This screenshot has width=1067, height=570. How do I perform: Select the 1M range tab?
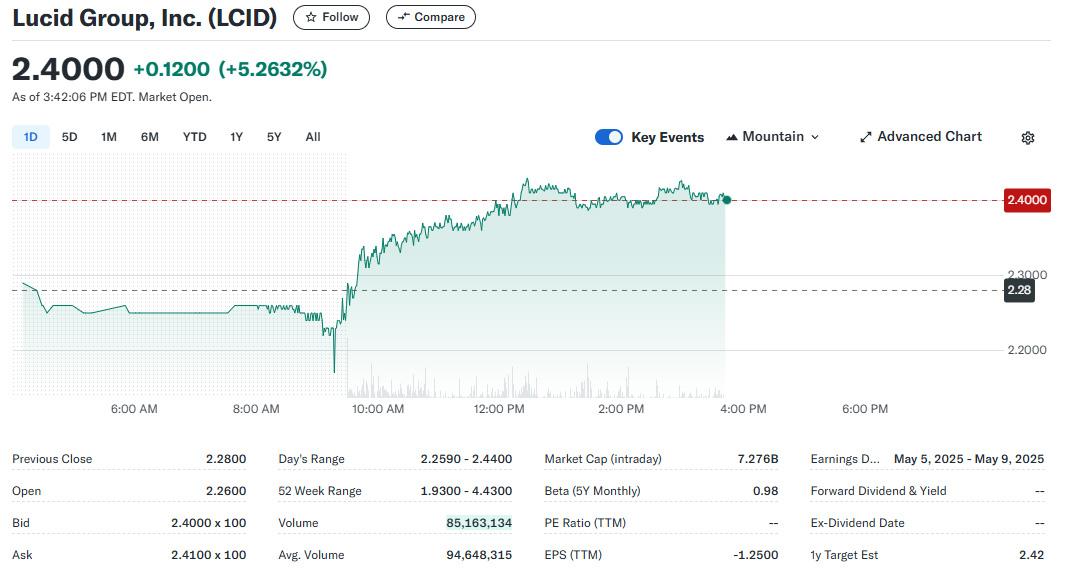[109, 137]
